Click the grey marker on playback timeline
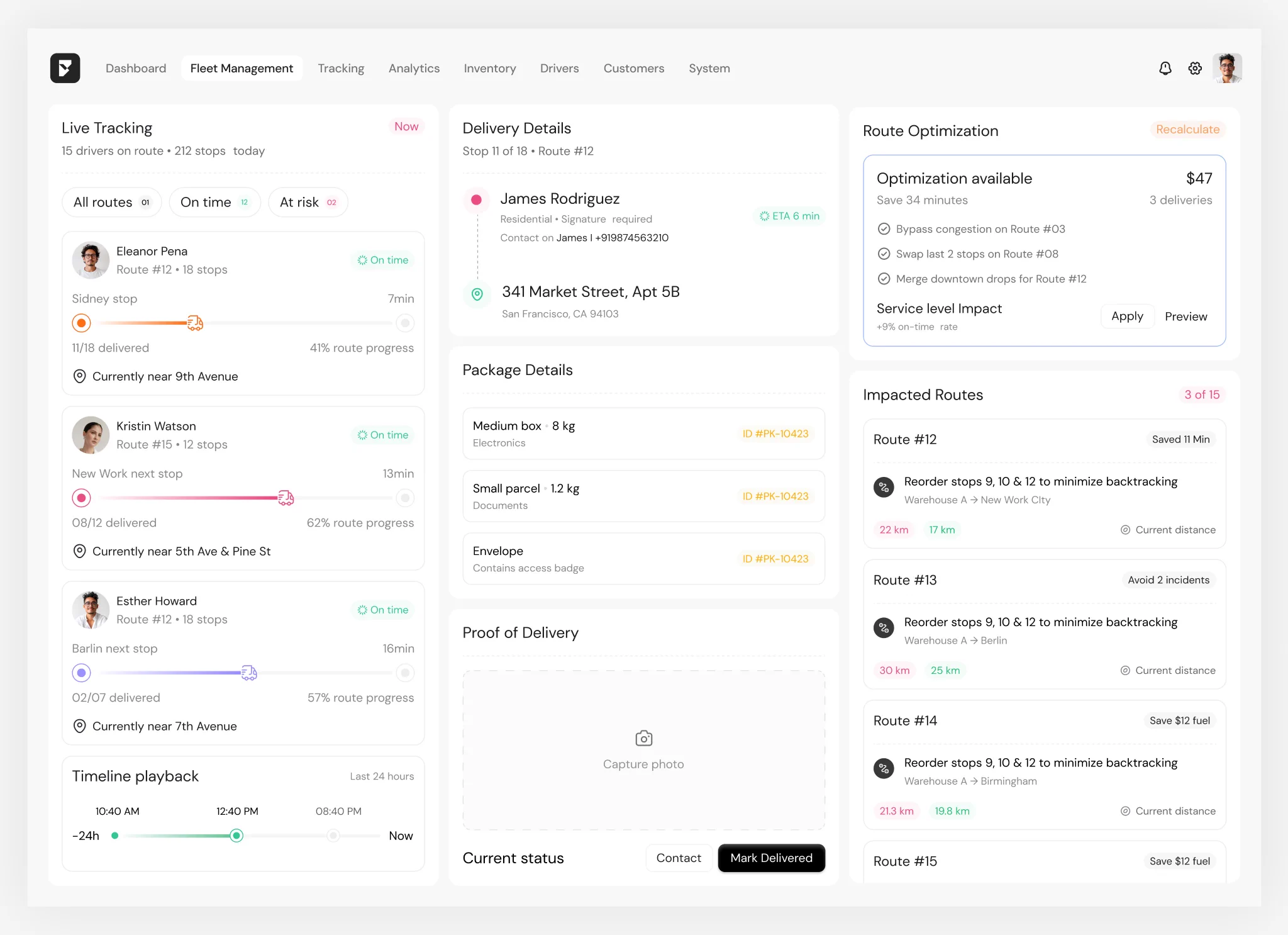Viewport: 1288px width, 935px height. pyautogui.click(x=333, y=836)
